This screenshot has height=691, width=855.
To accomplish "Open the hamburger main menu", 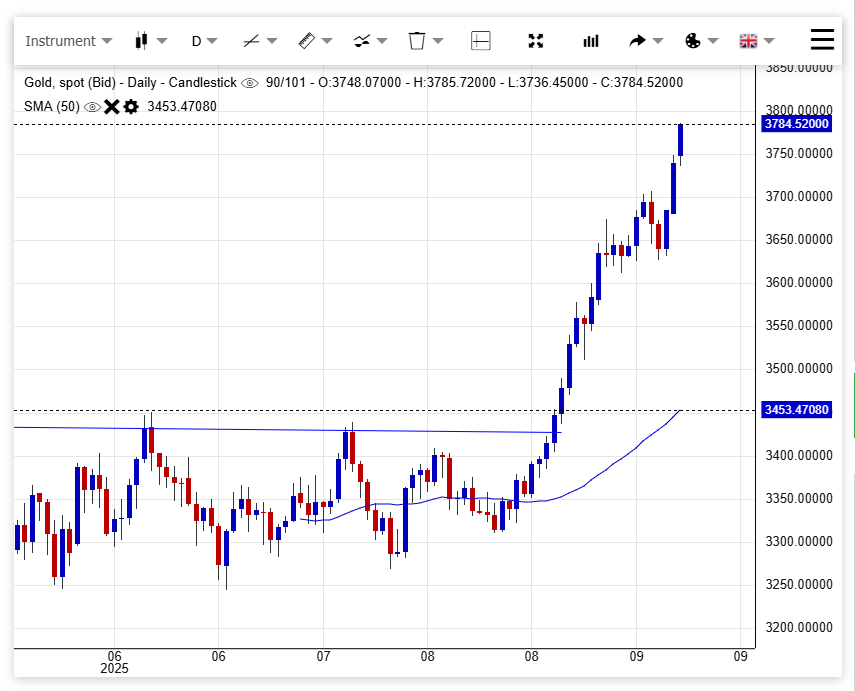I will [822, 40].
